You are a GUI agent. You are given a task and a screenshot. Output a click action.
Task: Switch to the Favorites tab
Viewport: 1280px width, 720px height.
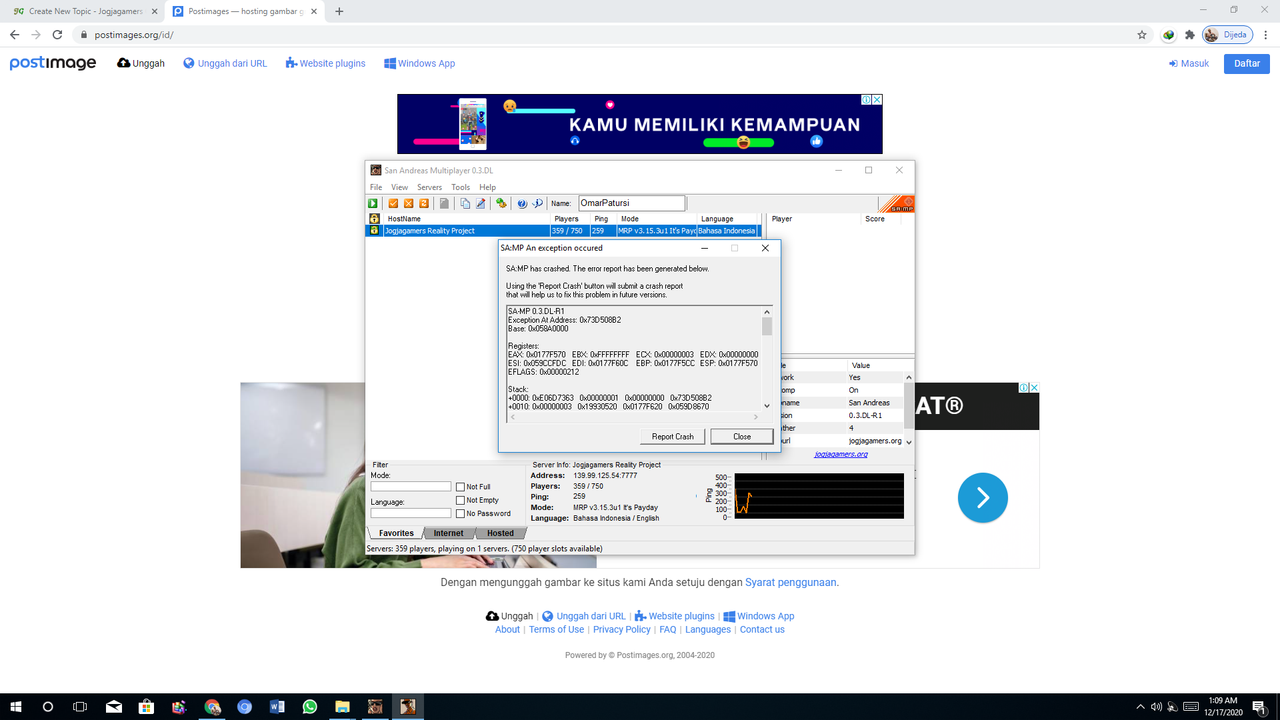pos(397,533)
